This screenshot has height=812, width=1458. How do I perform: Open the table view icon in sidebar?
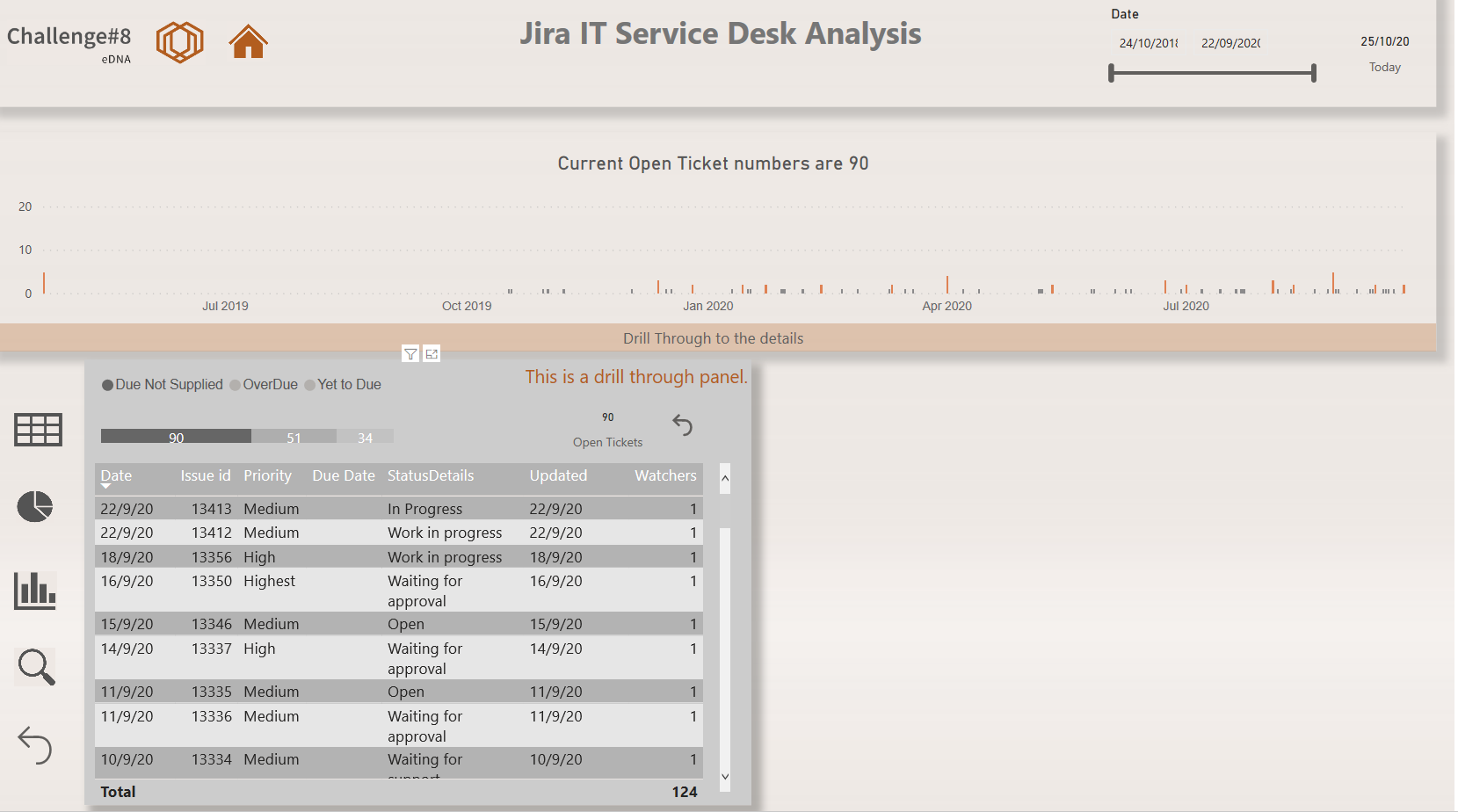(38, 430)
